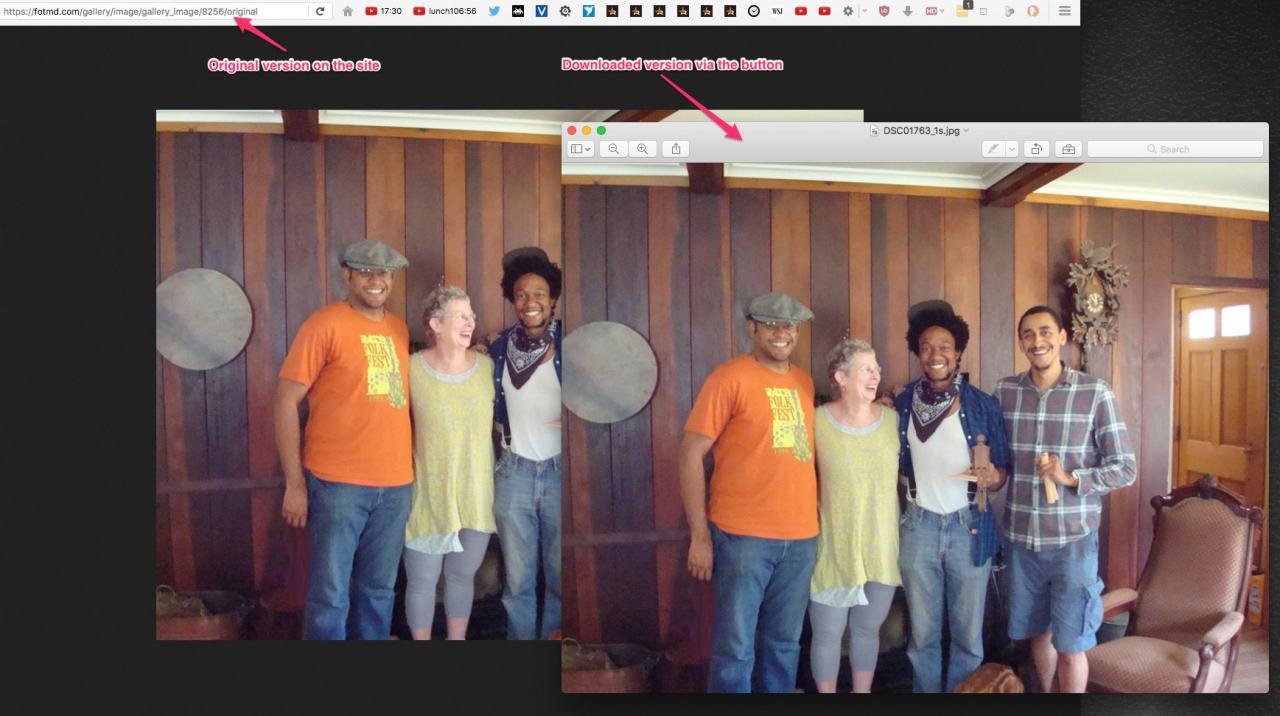Screen dimensions: 1280x716
Task: Click Zoom Out in Preview toolbar
Action: tap(613, 149)
